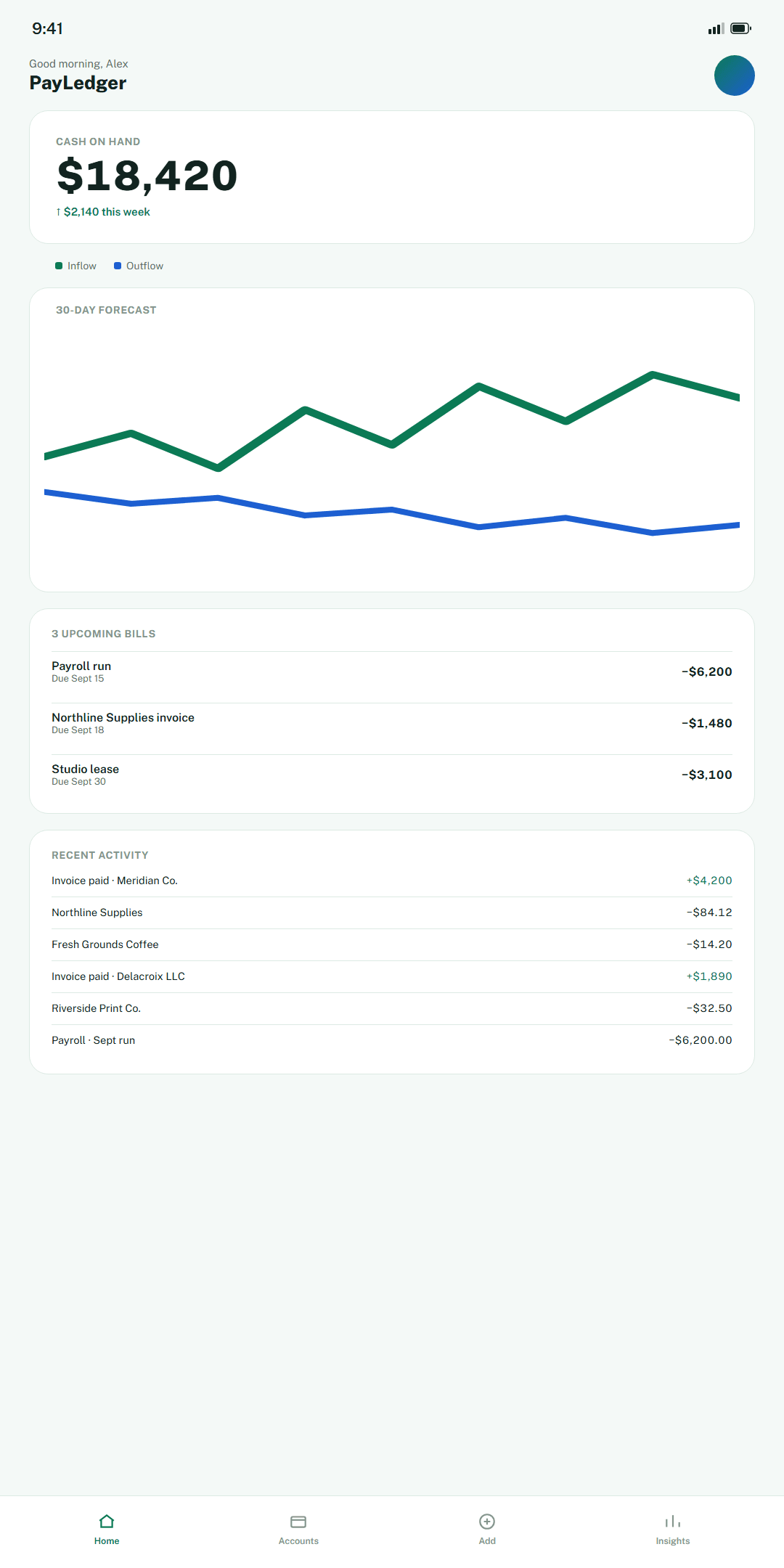Tap the −$1,480 bill amount
The width and height of the screenshot is (784, 1568).
(x=706, y=723)
